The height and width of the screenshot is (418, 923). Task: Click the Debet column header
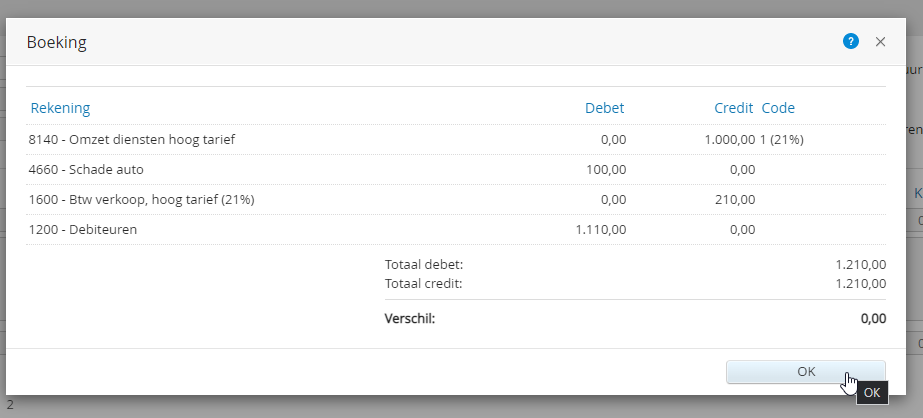[x=605, y=108]
